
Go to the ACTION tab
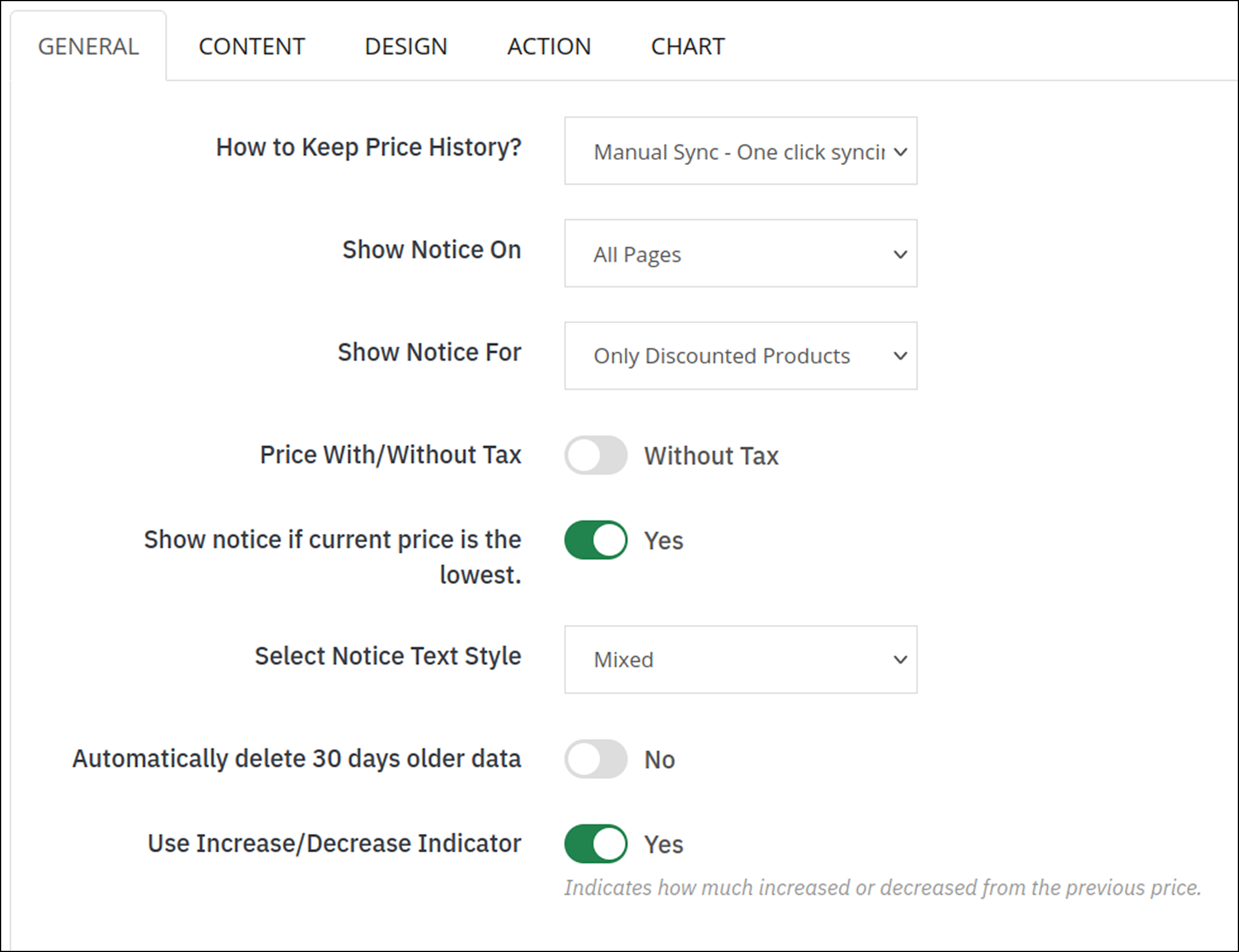[549, 47]
